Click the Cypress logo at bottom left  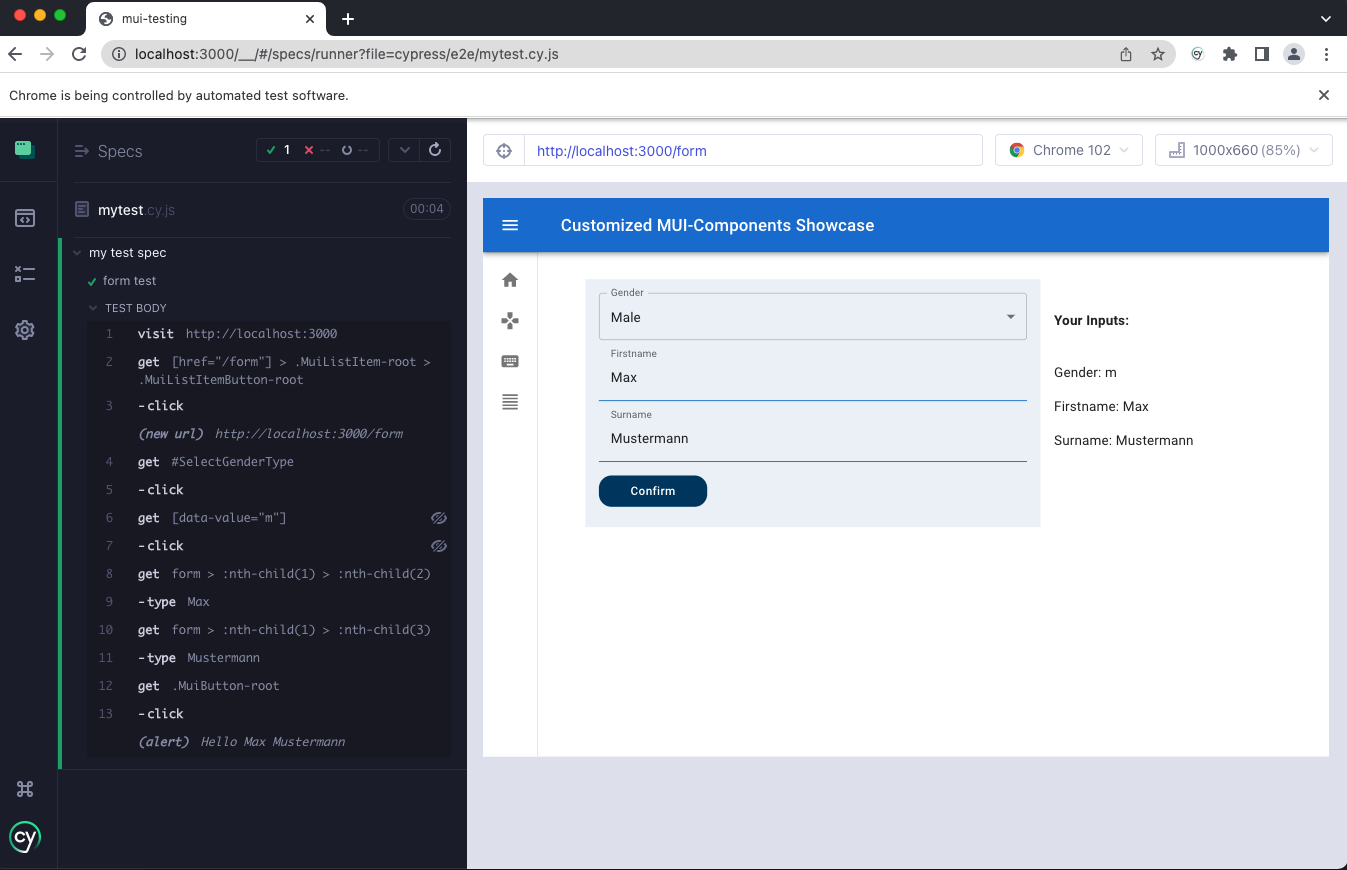click(x=25, y=837)
